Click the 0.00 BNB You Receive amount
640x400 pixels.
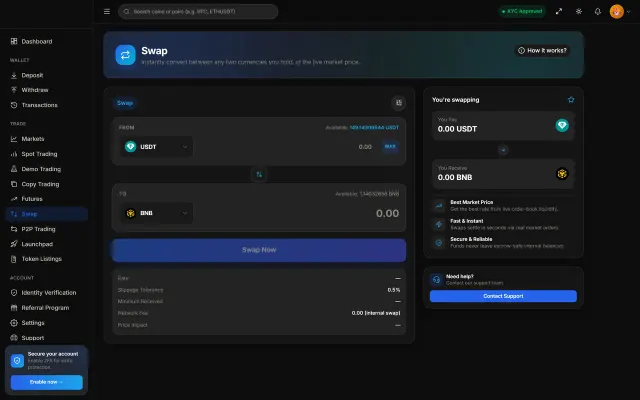click(455, 178)
